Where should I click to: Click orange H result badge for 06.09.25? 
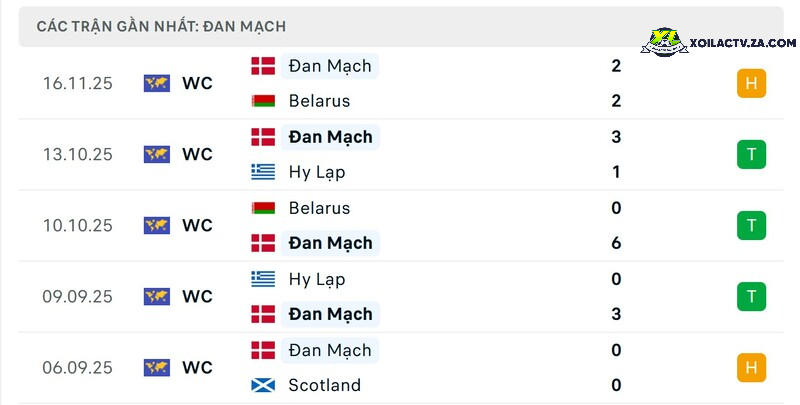tap(751, 367)
